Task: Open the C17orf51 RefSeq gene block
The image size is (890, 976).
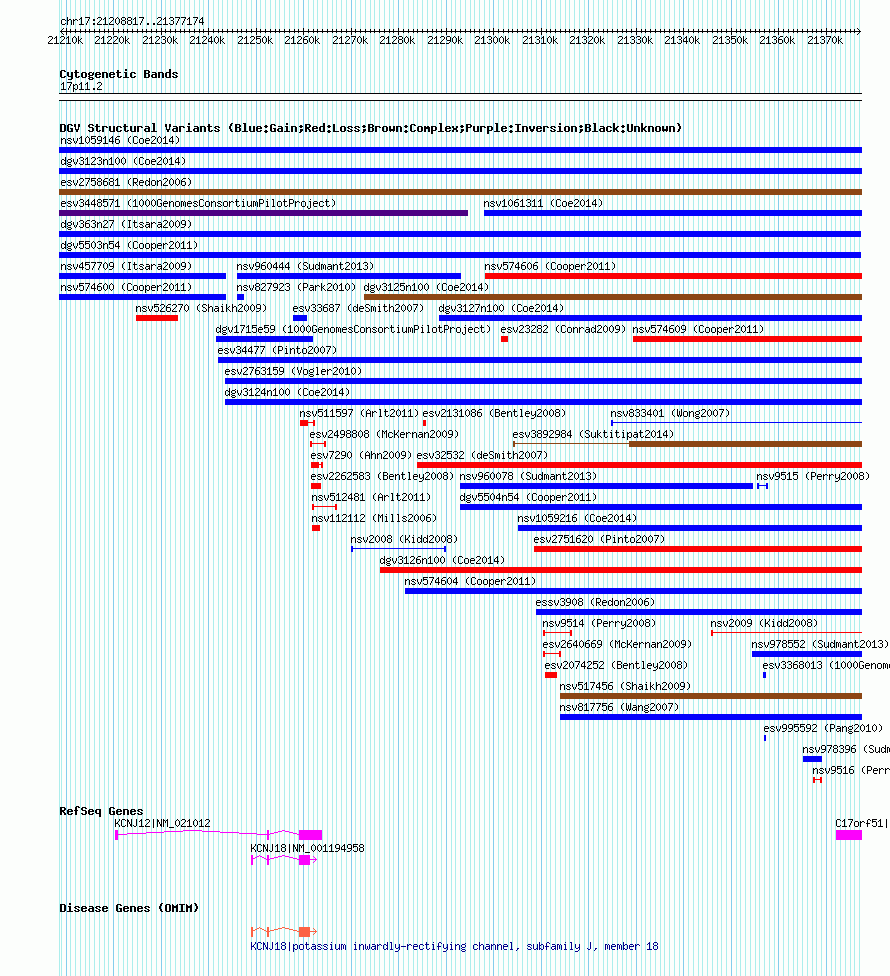Action: click(849, 835)
